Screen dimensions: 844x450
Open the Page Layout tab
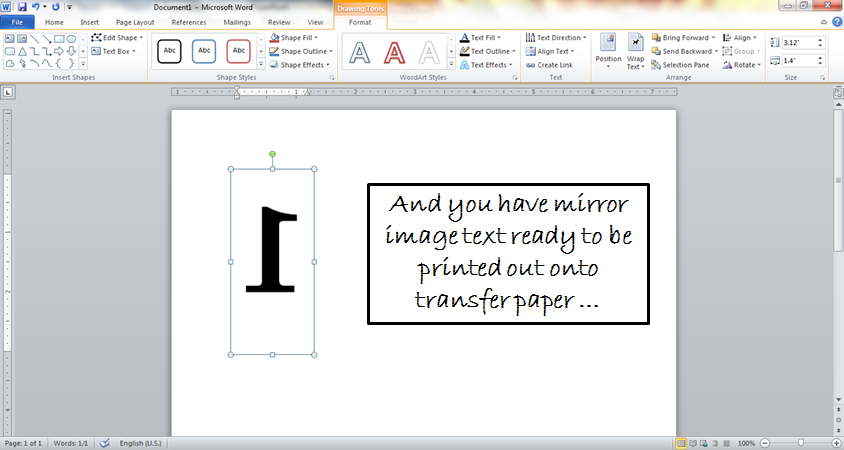pyautogui.click(x=135, y=21)
